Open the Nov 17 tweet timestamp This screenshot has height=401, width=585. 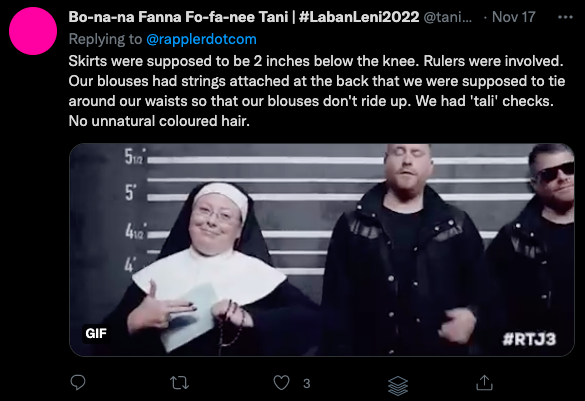click(514, 17)
